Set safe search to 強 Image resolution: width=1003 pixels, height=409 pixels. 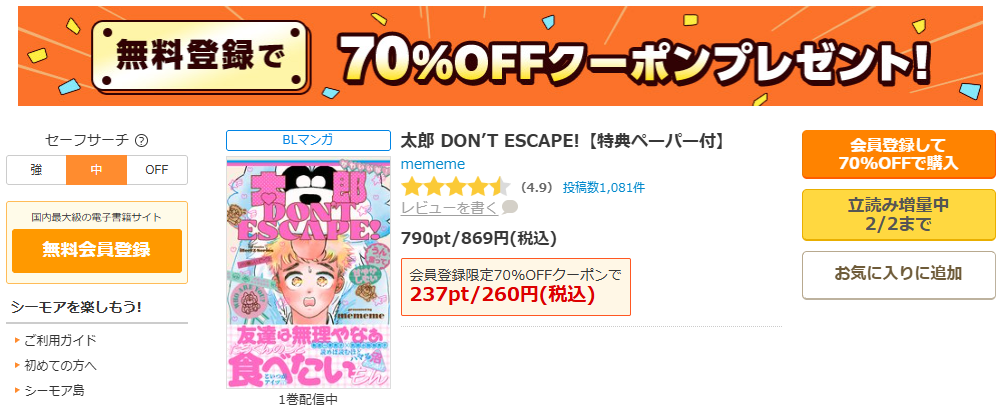[x=36, y=170]
